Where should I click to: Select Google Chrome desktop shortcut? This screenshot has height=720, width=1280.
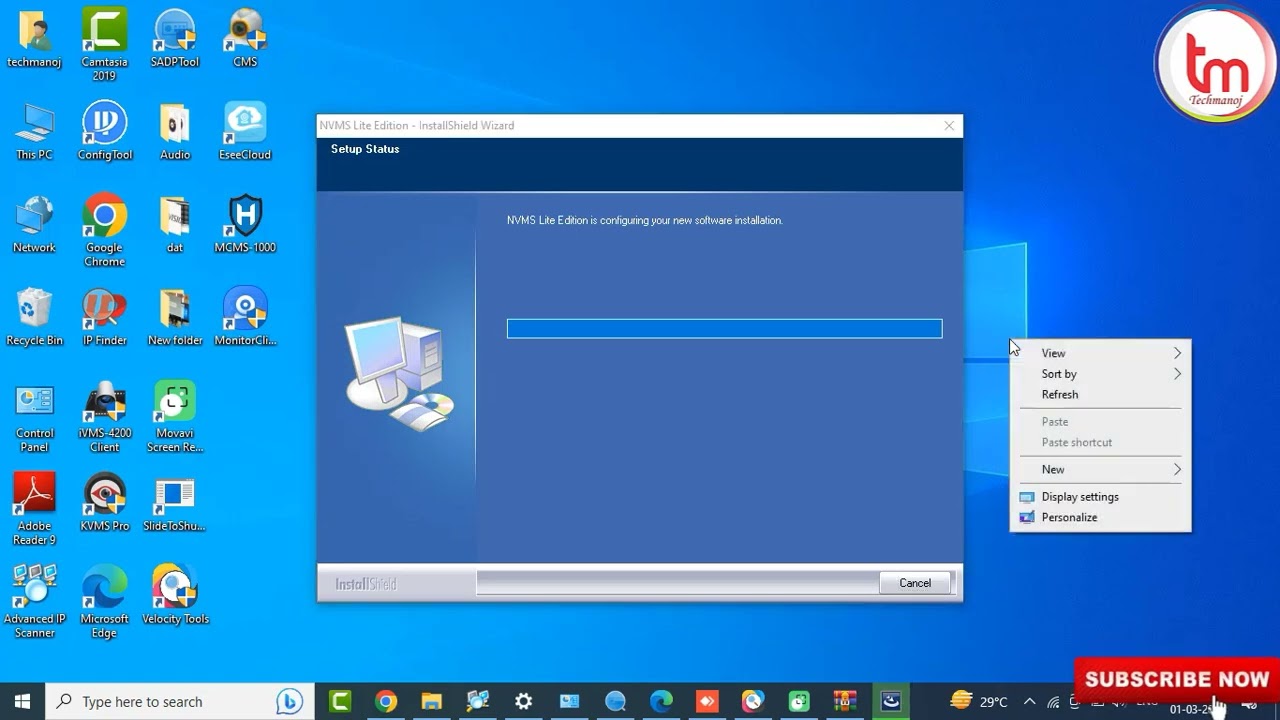click(104, 231)
